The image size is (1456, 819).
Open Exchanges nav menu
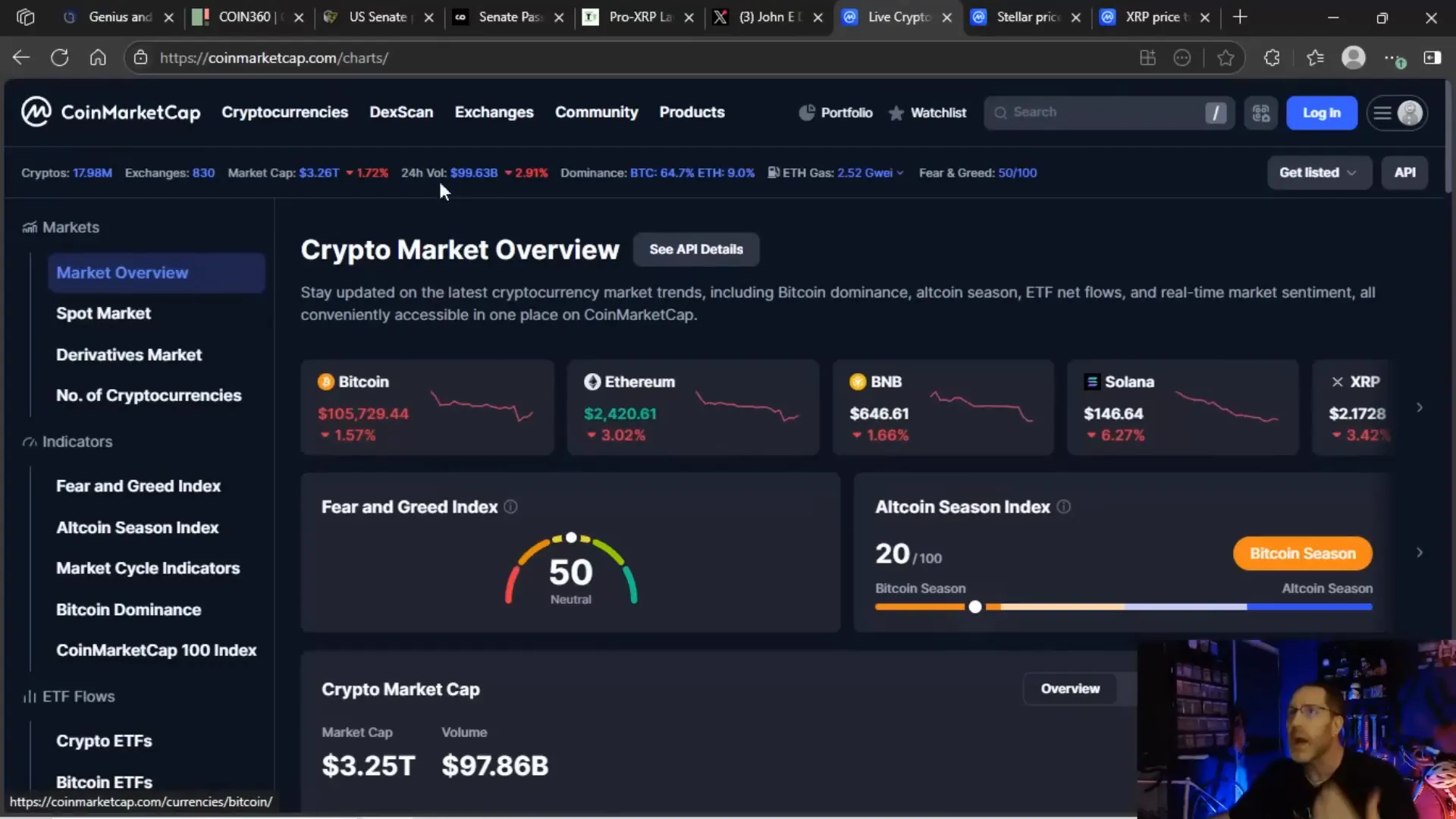(494, 112)
